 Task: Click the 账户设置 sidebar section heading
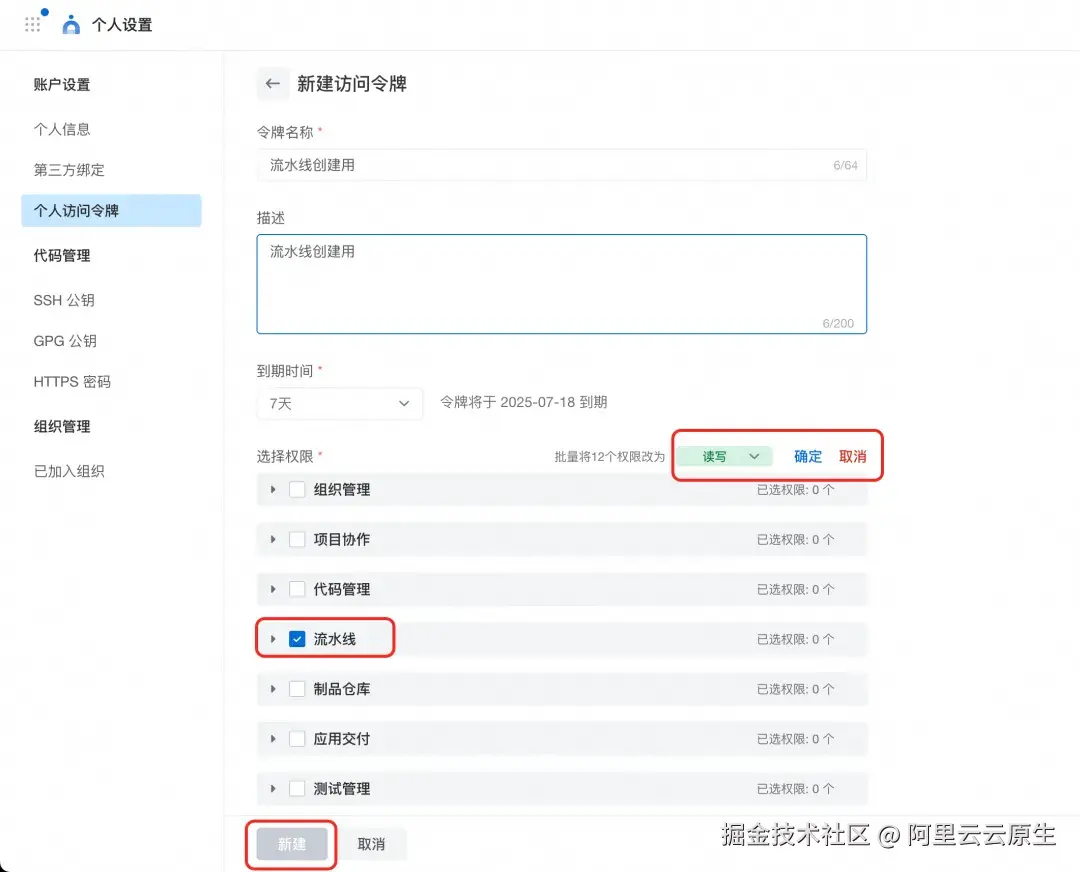(x=62, y=85)
